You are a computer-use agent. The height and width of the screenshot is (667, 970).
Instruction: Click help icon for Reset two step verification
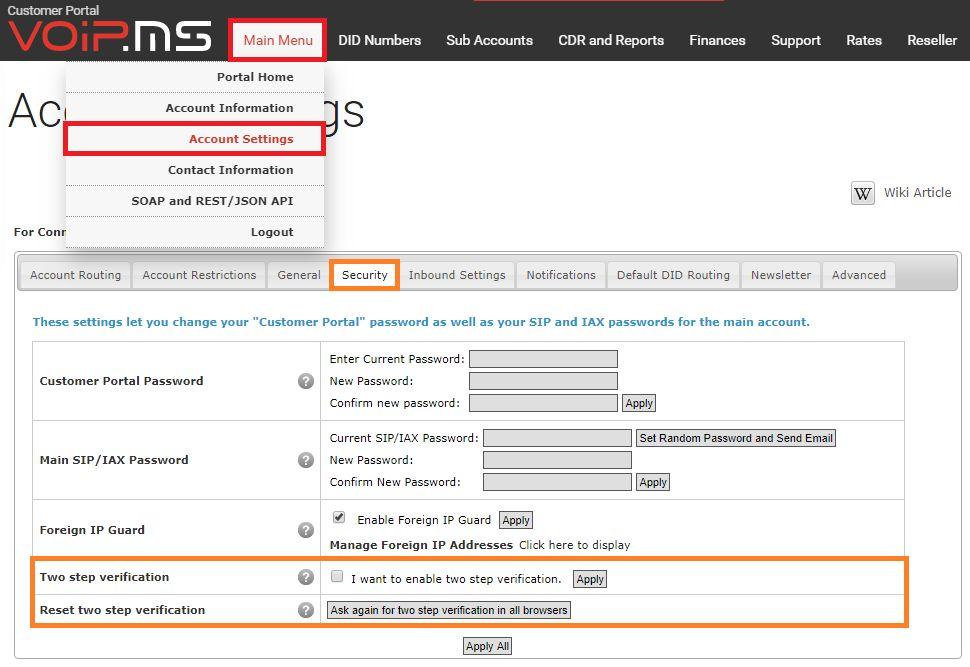(x=306, y=609)
